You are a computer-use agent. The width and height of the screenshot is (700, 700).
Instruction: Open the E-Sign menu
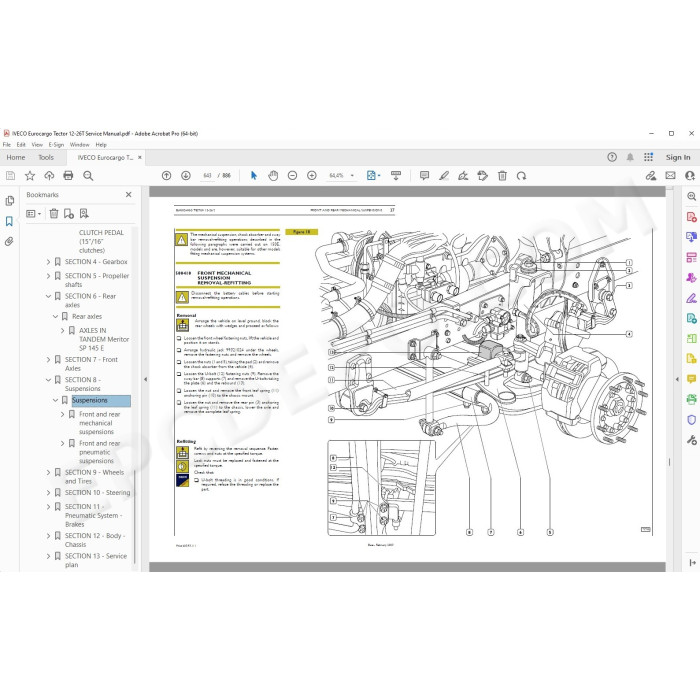click(x=56, y=145)
